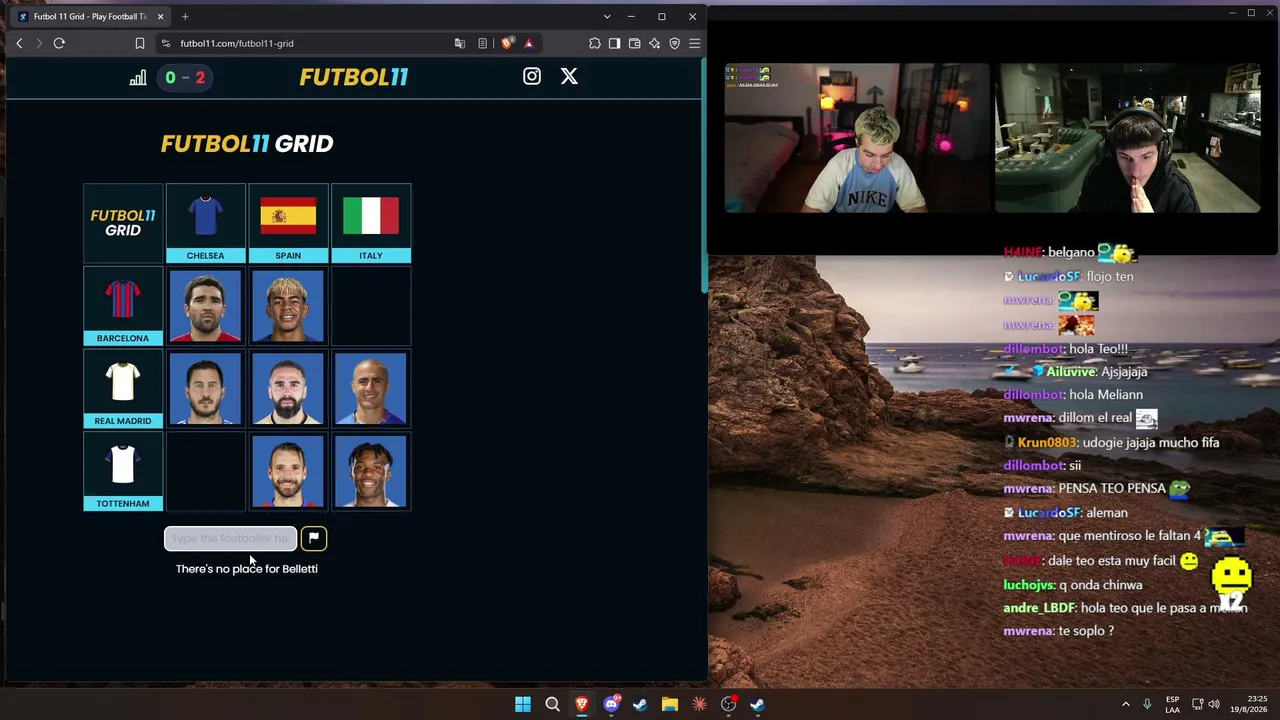This screenshot has height=720, width=1280.
Task: Show hidden system tray icons
Action: [x=1125, y=704]
